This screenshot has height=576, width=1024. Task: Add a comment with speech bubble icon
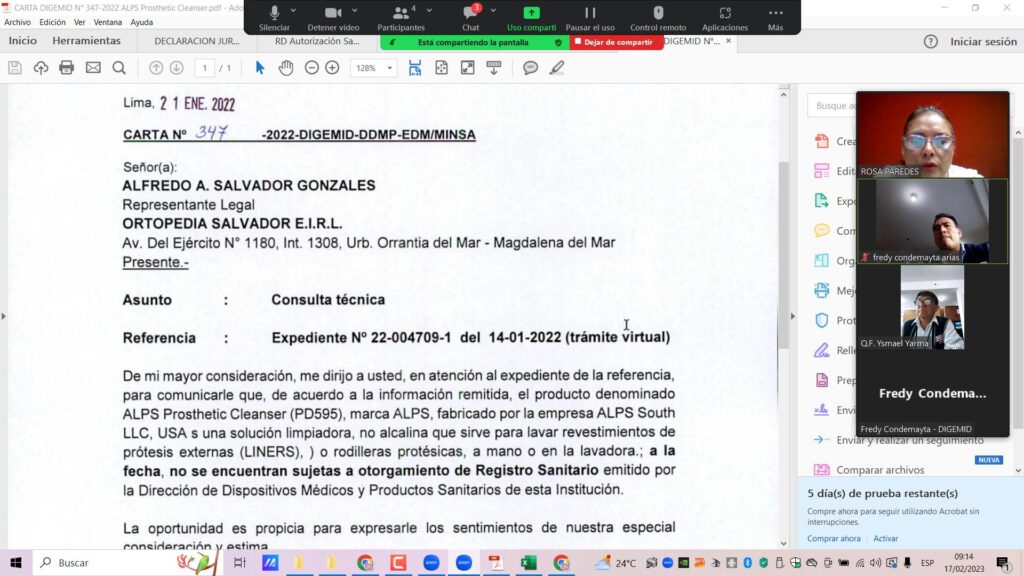point(530,67)
